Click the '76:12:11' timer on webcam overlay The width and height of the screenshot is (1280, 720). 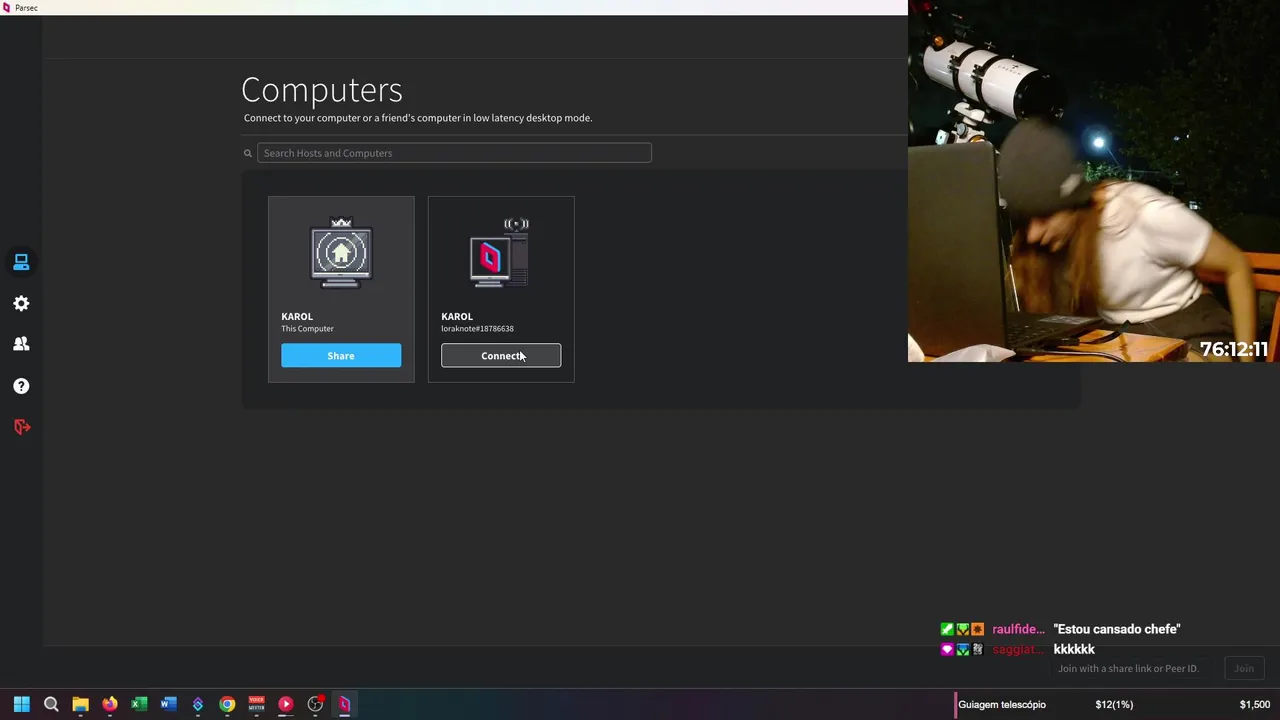coord(1234,349)
